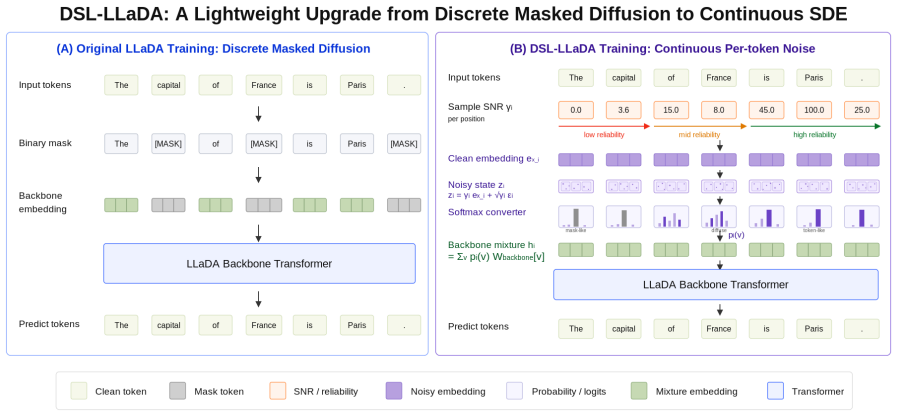Viewport: 898px width, 416px height.
Task: Click the SNR value box showing 100.0
Action: 814,109
